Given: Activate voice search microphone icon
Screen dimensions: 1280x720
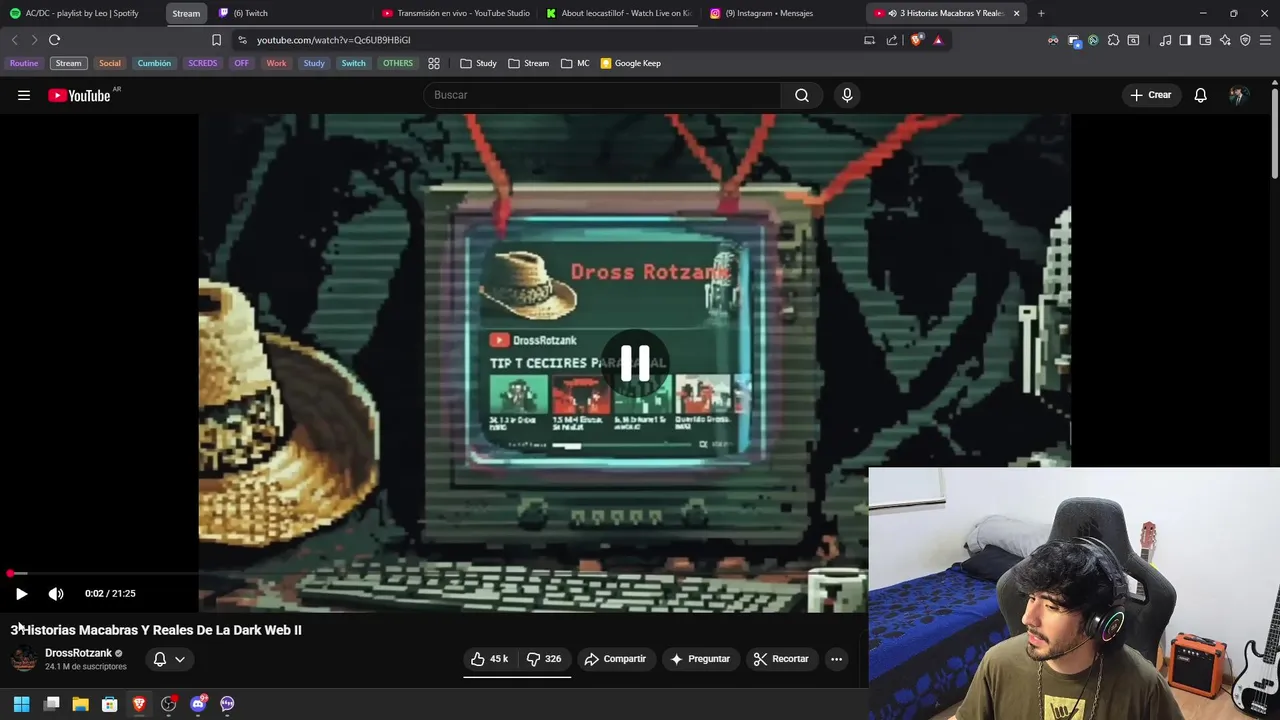Looking at the screenshot, I should point(847,95).
